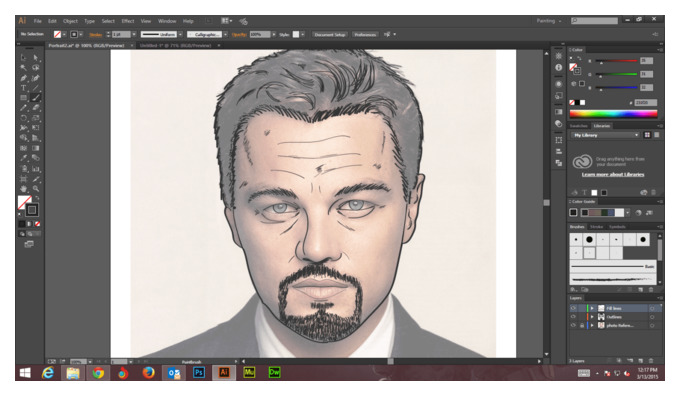680x396 pixels.
Task: Select the Rectangle tool
Action: click(x=23, y=98)
